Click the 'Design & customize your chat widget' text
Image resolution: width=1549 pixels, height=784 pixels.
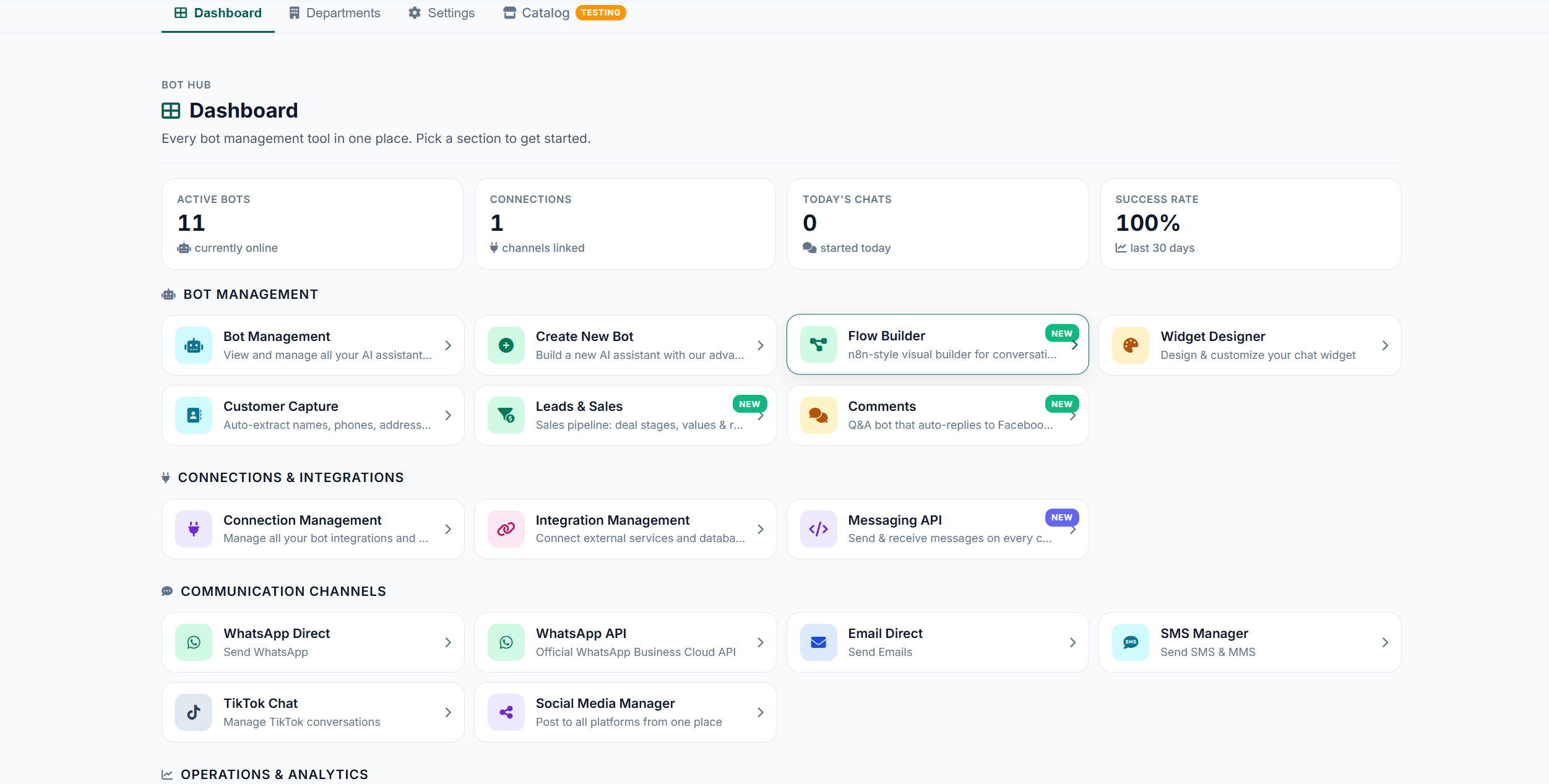pos(1258,355)
